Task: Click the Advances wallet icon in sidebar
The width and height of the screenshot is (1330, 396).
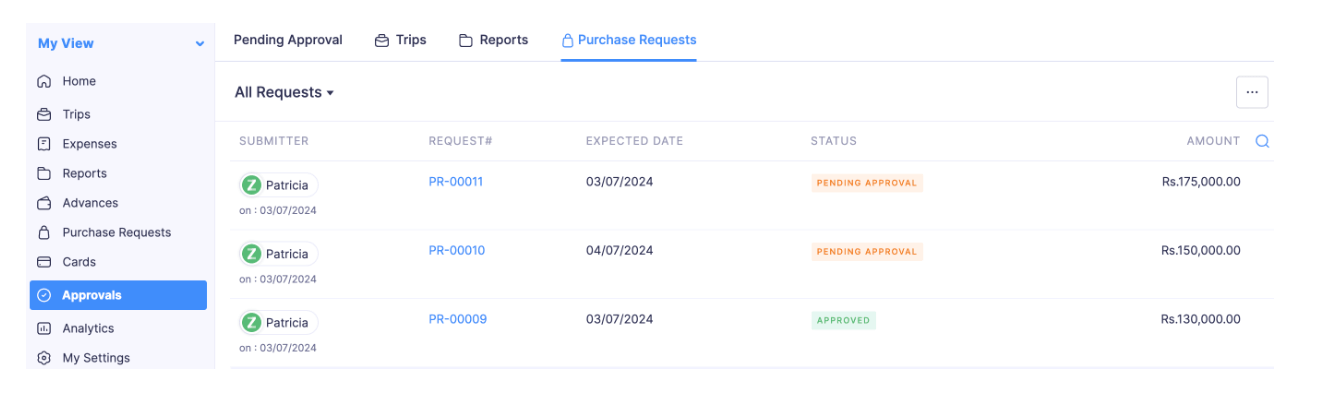Action: pyautogui.click(x=44, y=203)
